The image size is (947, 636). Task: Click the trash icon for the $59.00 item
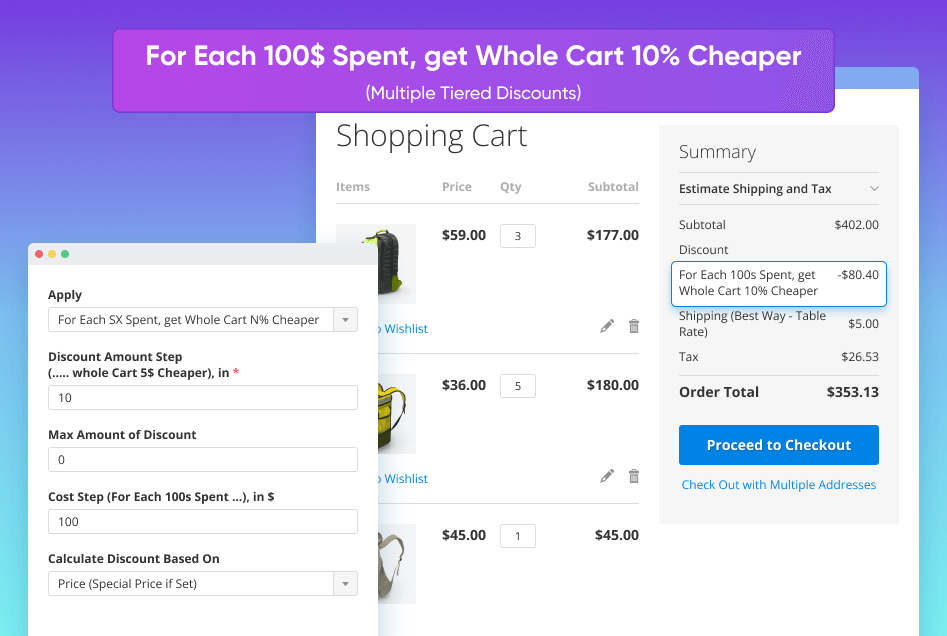(x=633, y=326)
